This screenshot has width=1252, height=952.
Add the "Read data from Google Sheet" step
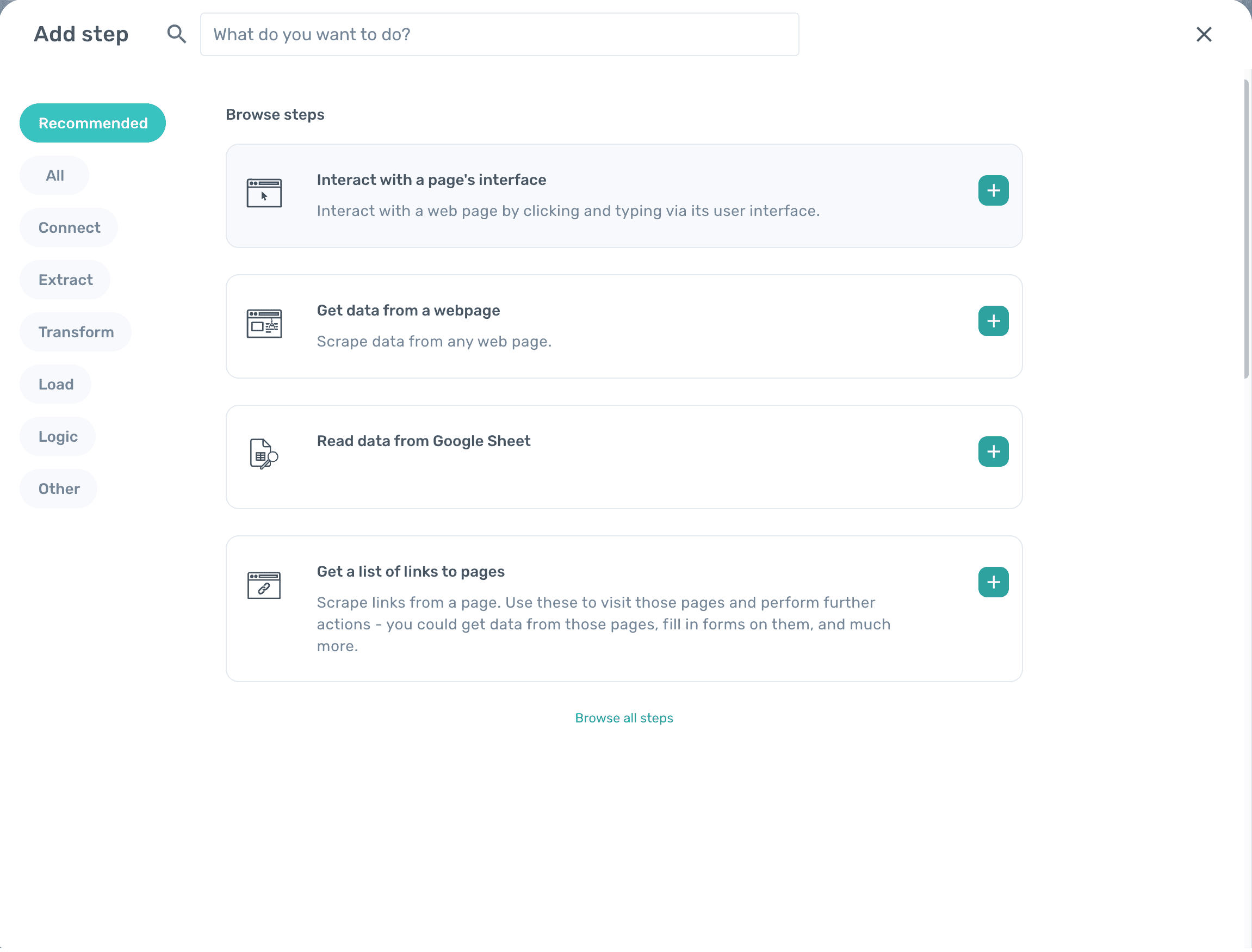(993, 451)
